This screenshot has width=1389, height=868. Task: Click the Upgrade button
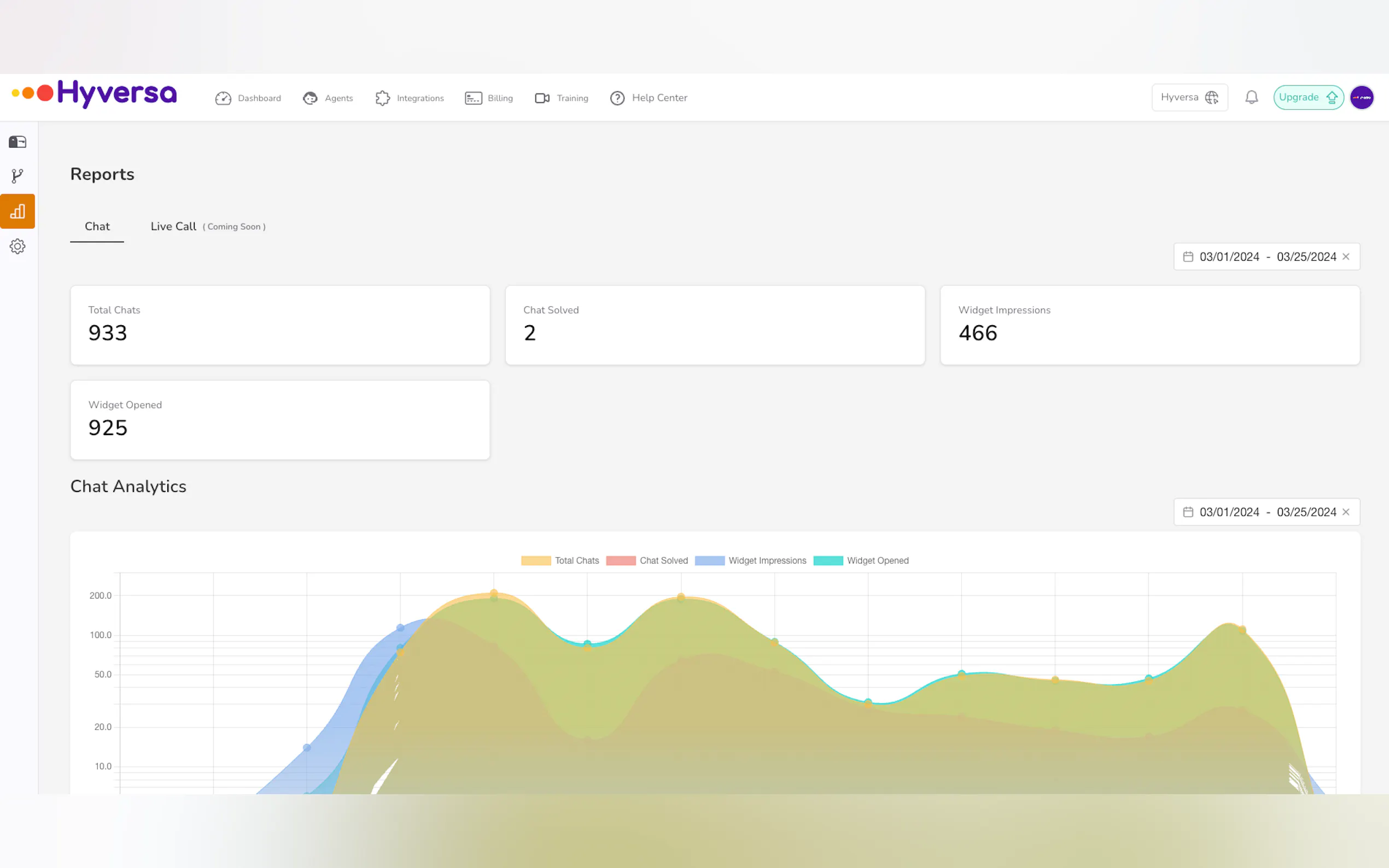pyautogui.click(x=1308, y=97)
